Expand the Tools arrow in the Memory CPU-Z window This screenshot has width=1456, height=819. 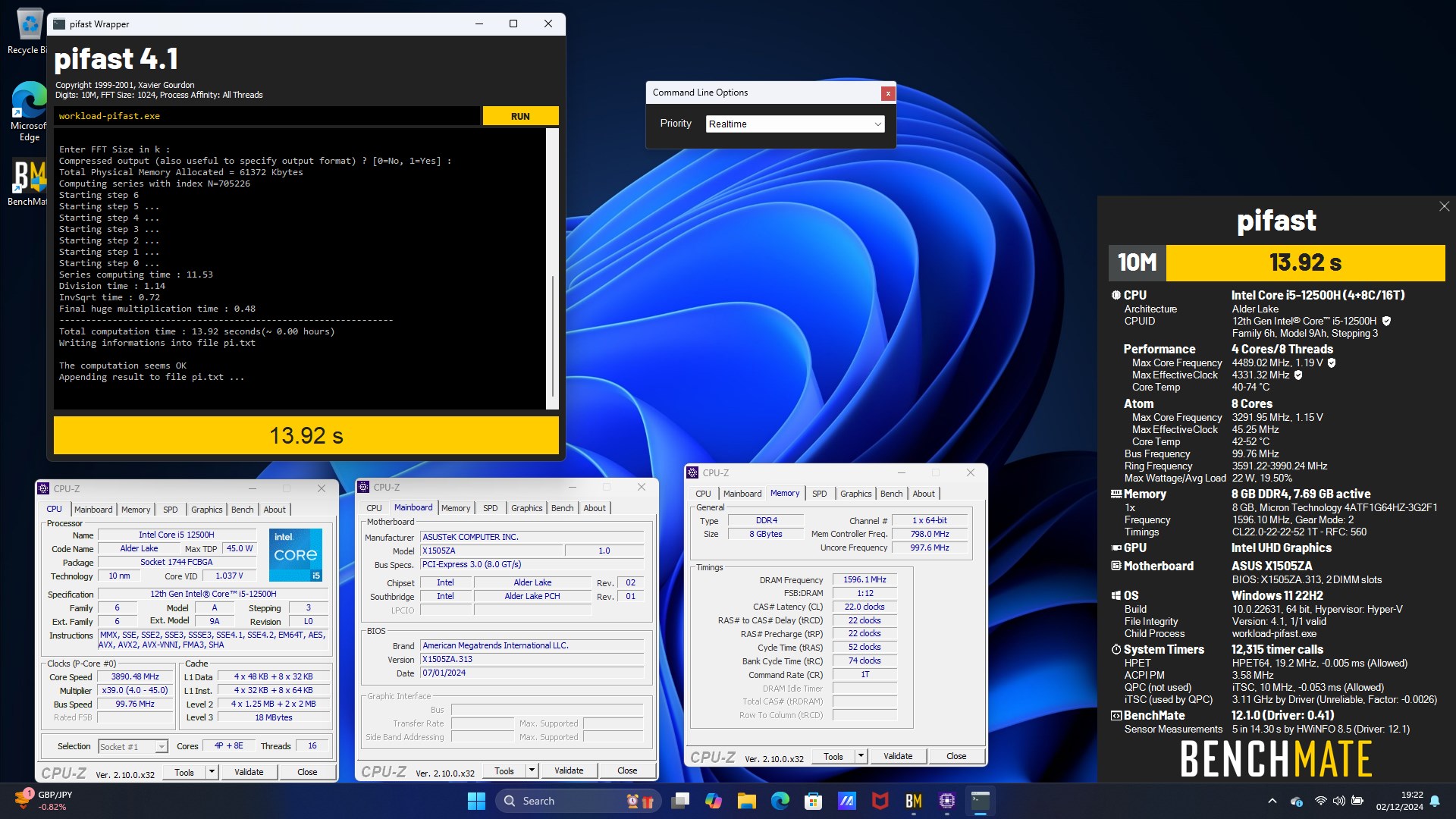point(861,756)
